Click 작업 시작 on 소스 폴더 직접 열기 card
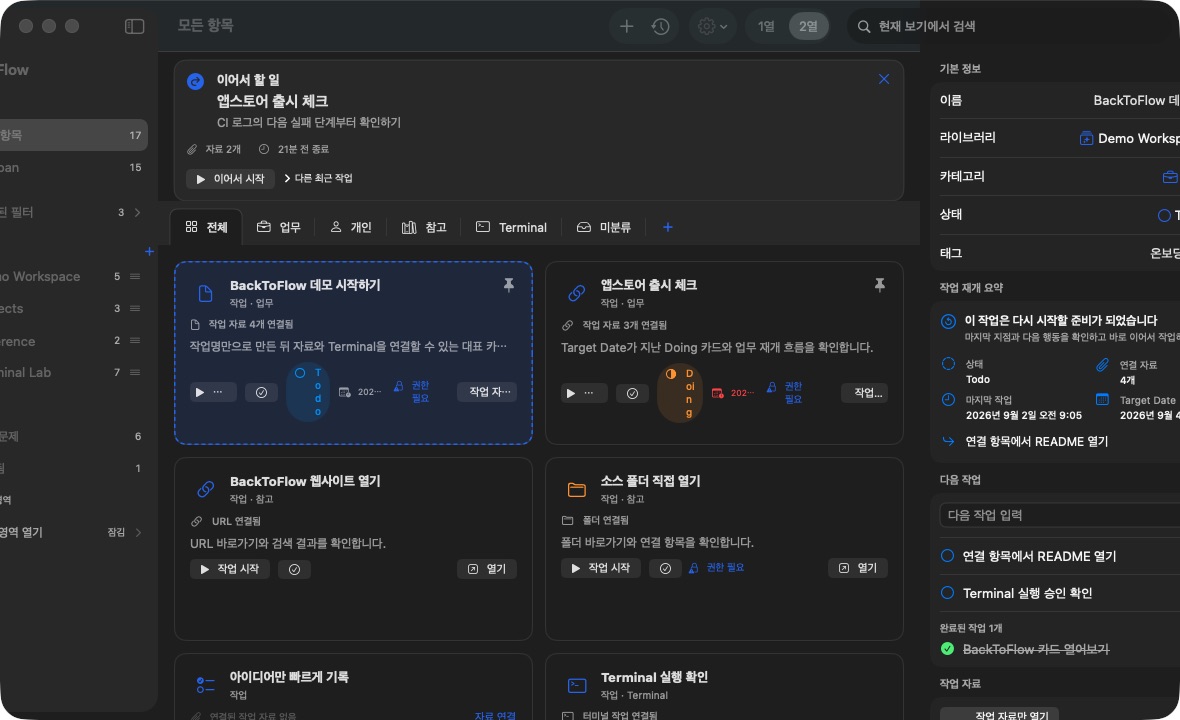 point(601,568)
